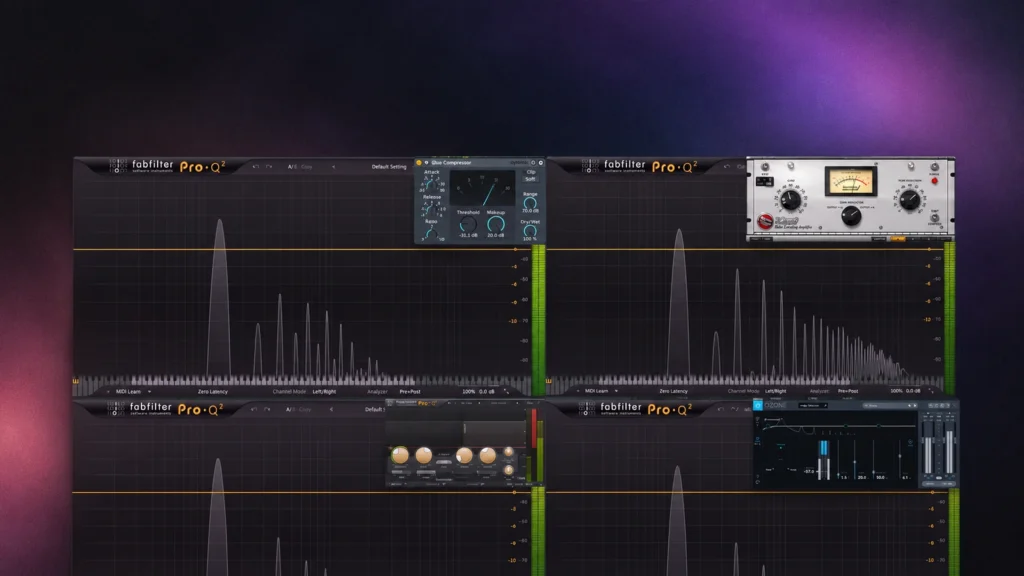
Task: Click the Glue Compressor Ratio knob
Action: click(x=431, y=234)
